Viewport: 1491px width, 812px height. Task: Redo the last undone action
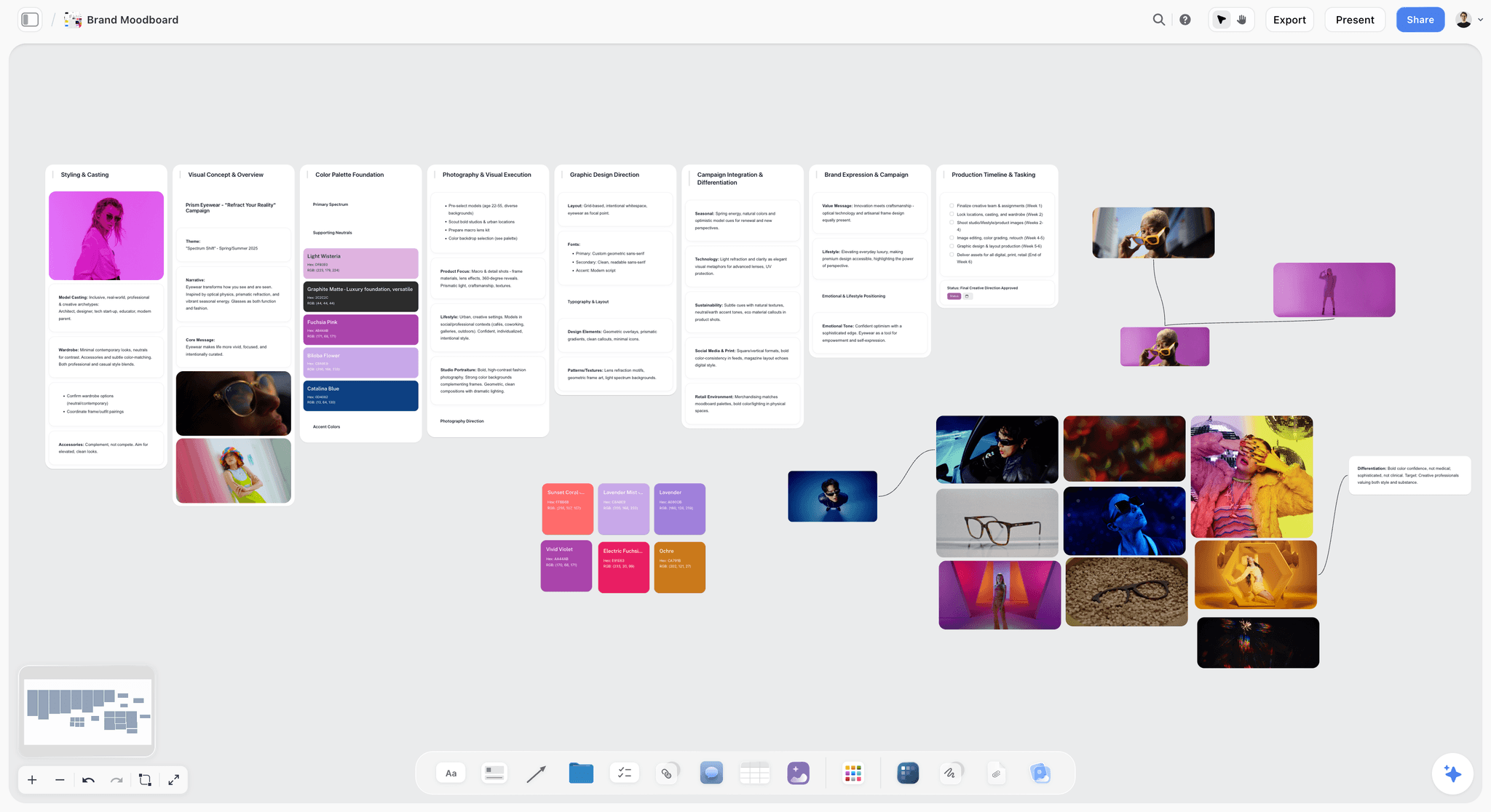[x=116, y=780]
